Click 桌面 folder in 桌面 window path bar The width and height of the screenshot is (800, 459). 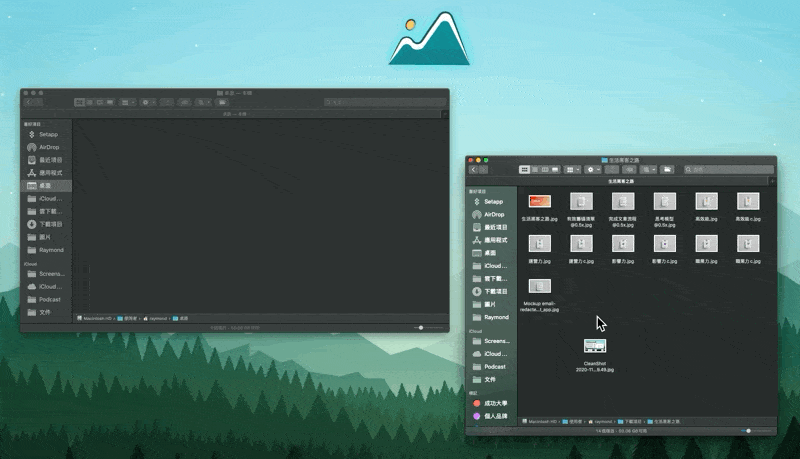coord(181,318)
